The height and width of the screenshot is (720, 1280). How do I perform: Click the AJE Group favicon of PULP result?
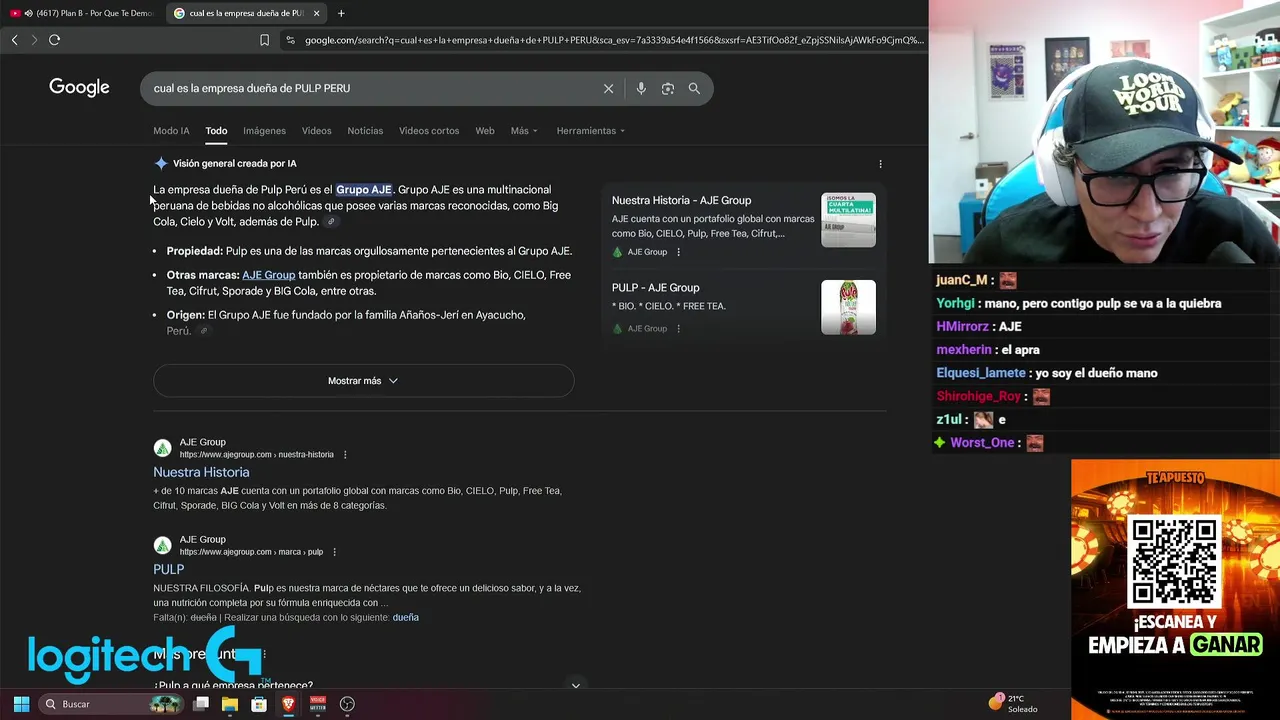coord(162,545)
